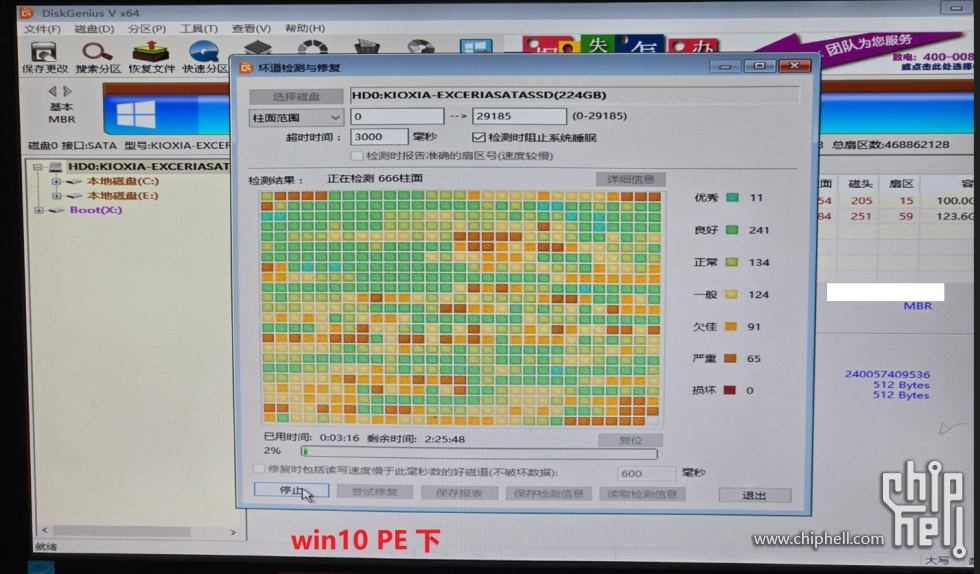Image resolution: width=980 pixels, height=574 pixels.
Task: Click the 详细信息 button
Action: [x=630, y=179]
